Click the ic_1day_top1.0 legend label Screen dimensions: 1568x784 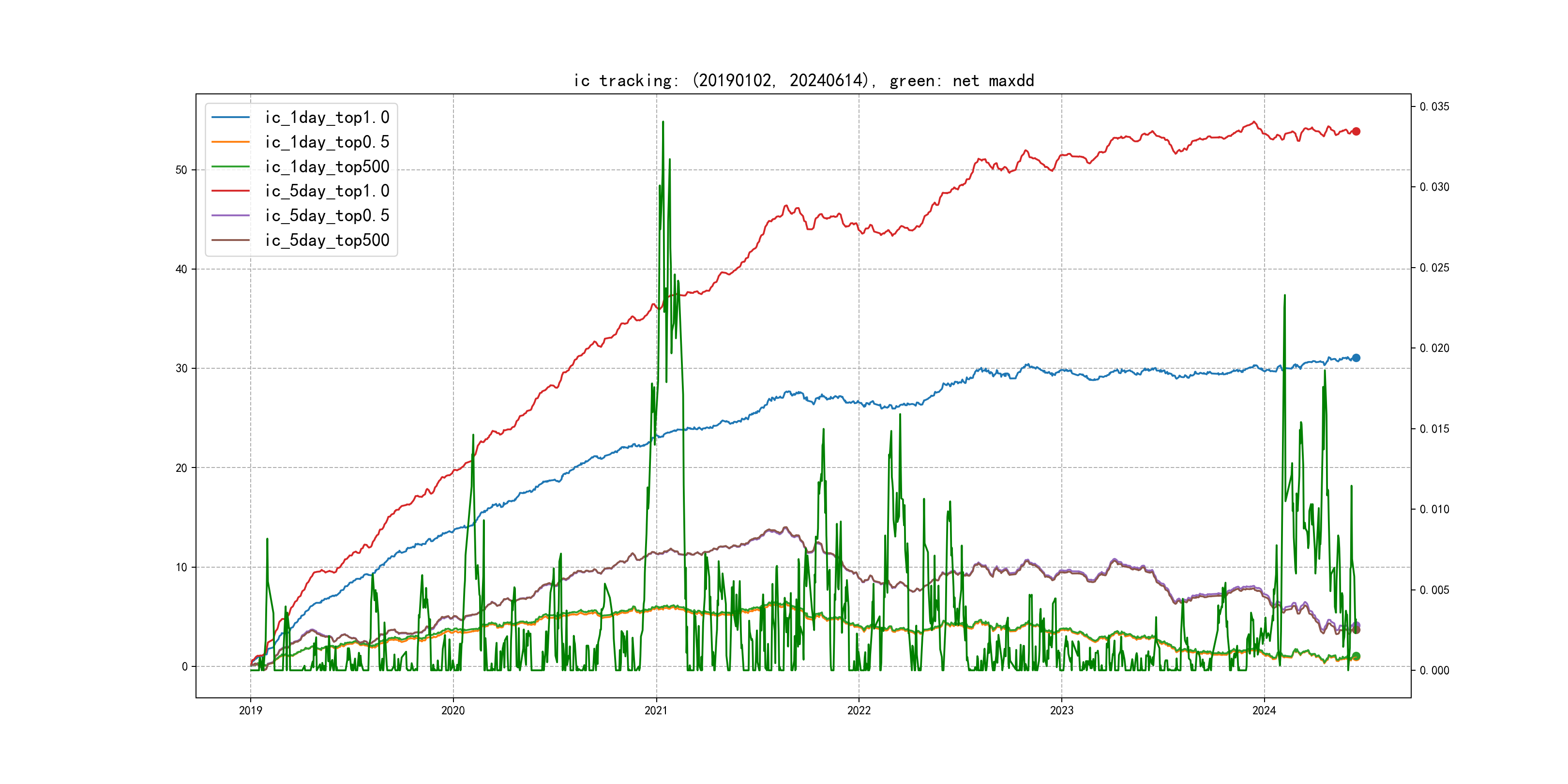[327, 118]
